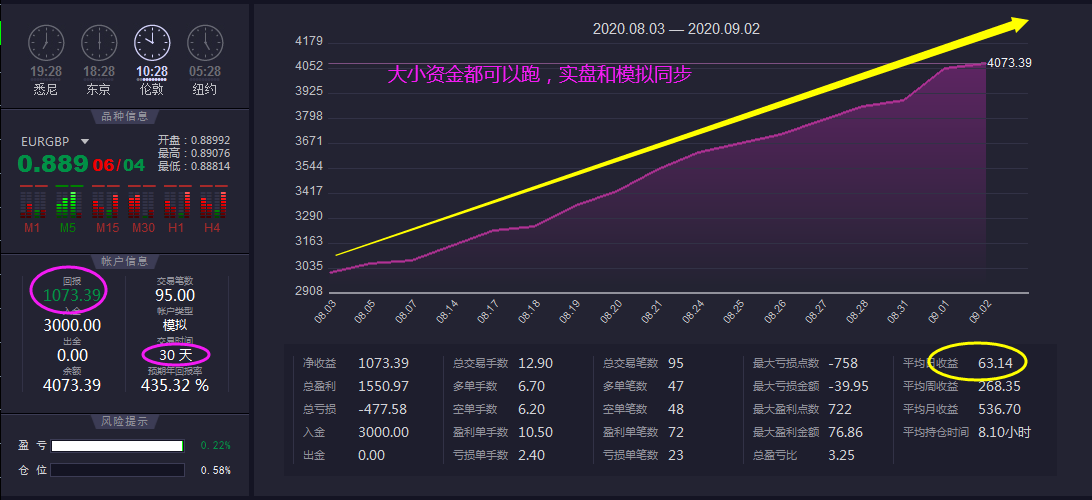
Task: Click the 仓位 position progress bar
Action: pyautogui.click(x=117, y=470)
